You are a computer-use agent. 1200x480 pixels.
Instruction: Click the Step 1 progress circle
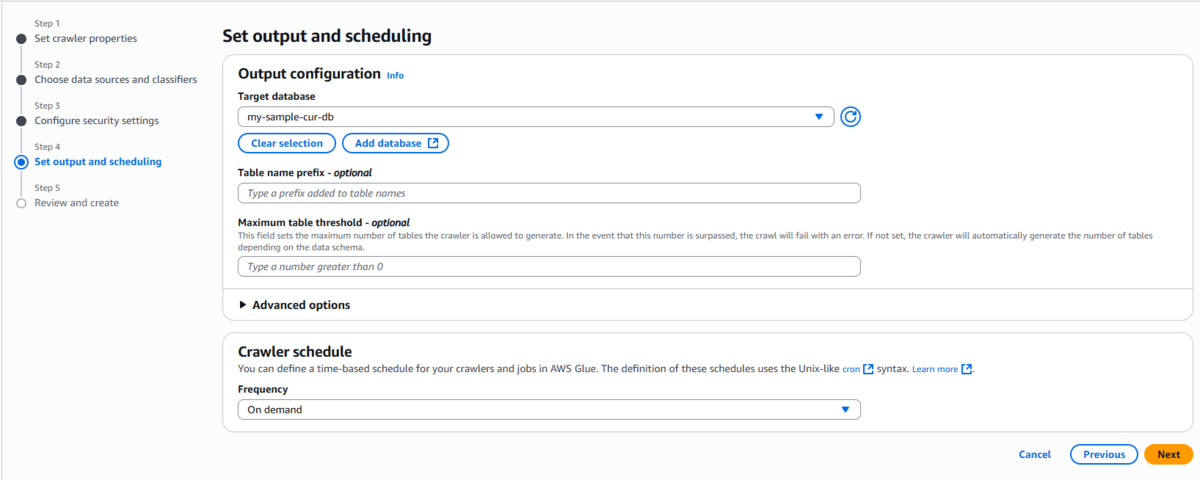[21, 39]
